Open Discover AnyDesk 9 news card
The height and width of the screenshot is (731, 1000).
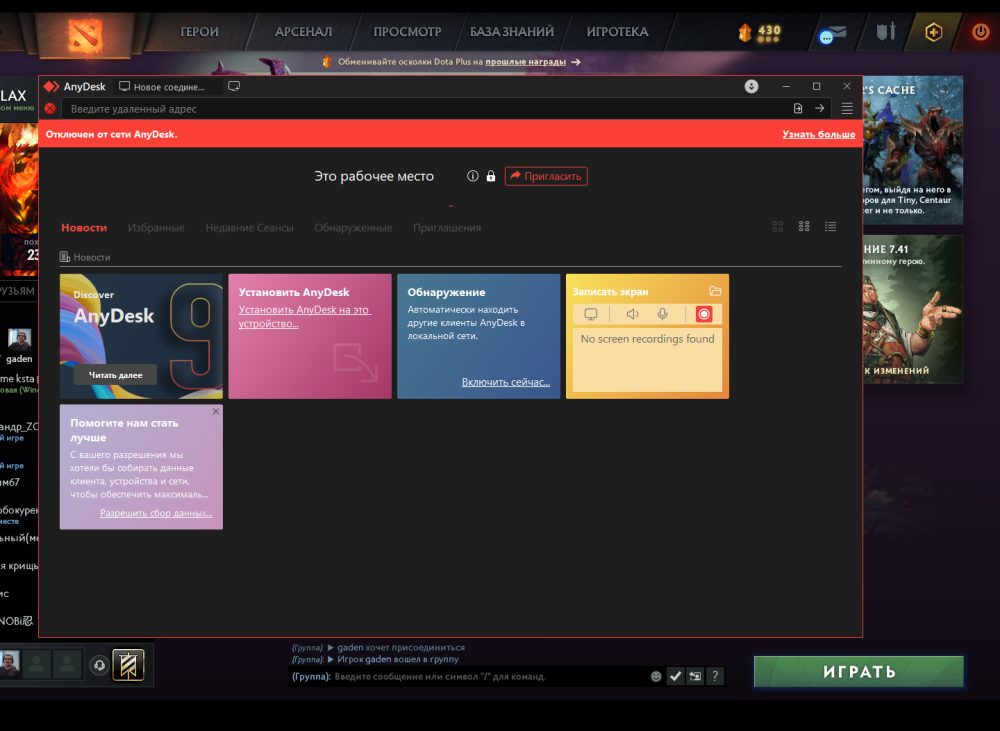142,336
